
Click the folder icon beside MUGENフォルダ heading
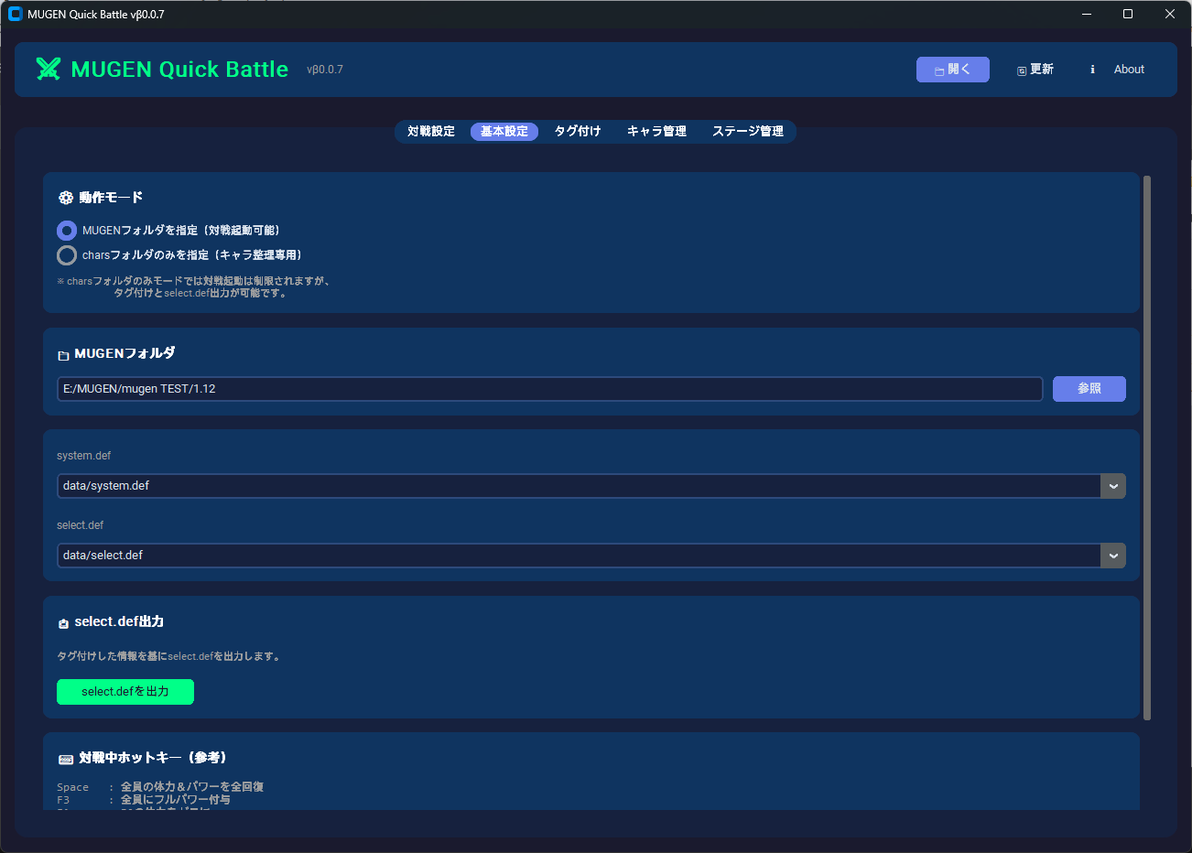tap(63, 355)
